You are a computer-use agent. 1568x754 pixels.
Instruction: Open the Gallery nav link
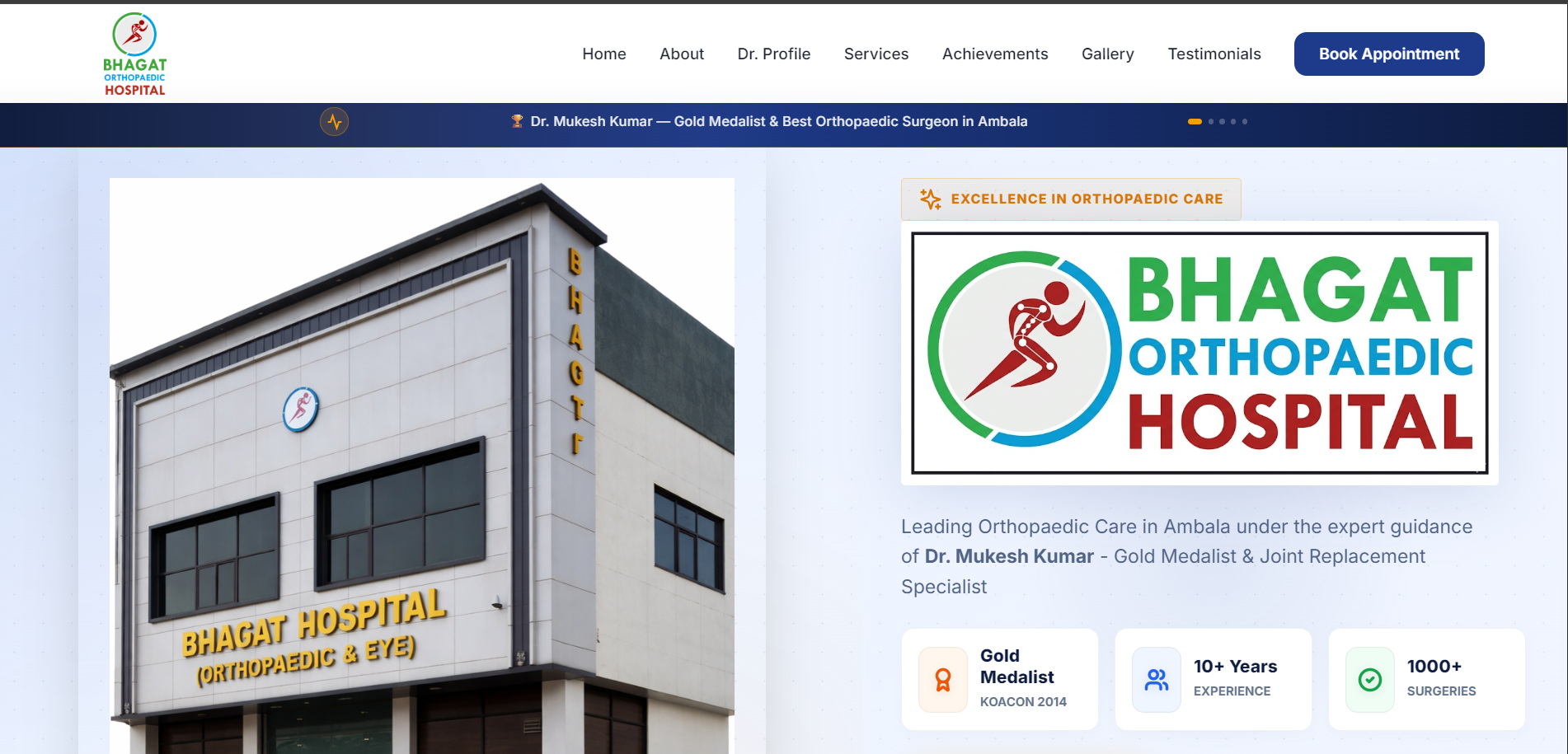[1107, 54]
